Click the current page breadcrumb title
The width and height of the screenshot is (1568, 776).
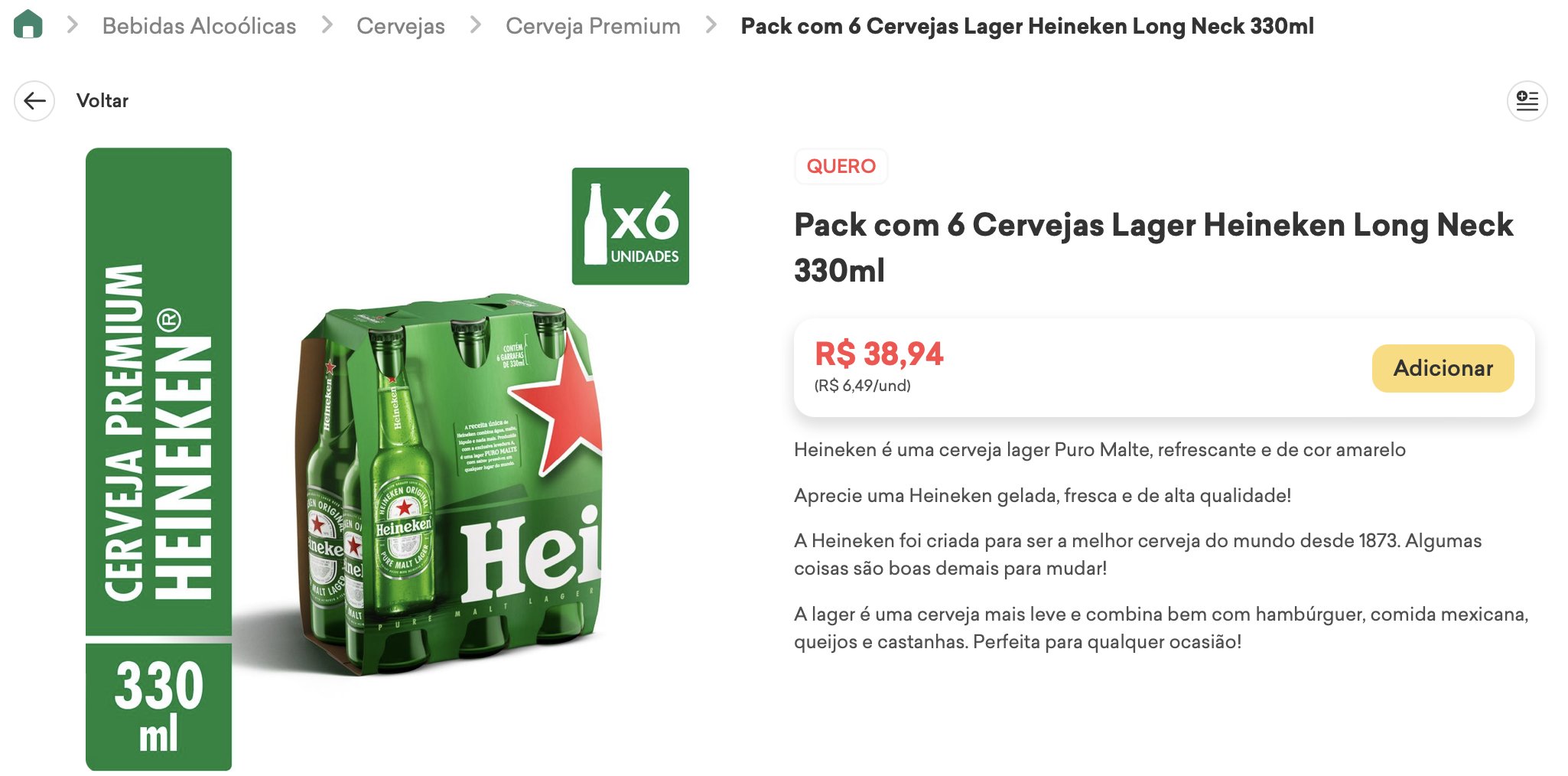point(1027,26)
